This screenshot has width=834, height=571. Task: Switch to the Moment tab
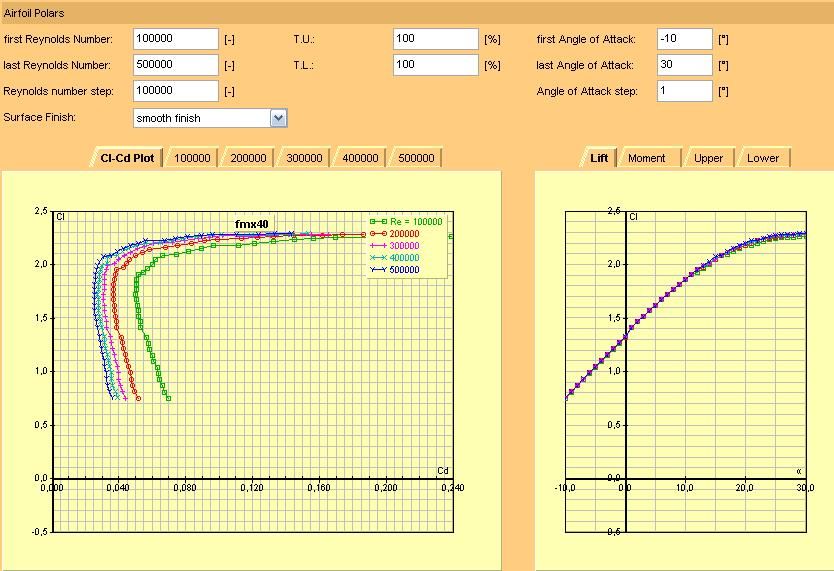[x=646, y=158]
